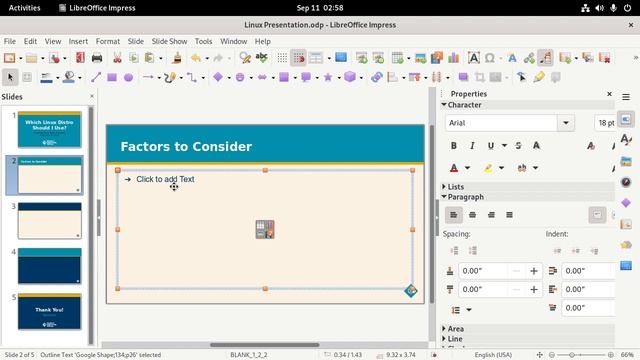Open Shapes deck in sidebar
This screenshot has height=360, width=640.
point(626,203)
